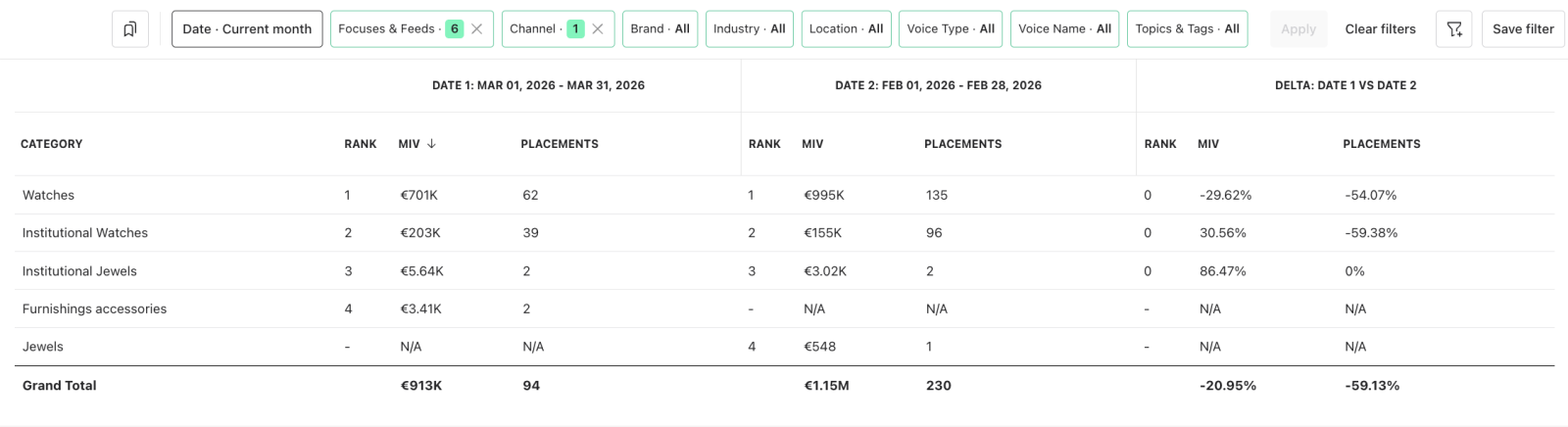The image size is (1568, 427).
Task: Open the Voice Type All filter
Action: [x=951, y=29]
